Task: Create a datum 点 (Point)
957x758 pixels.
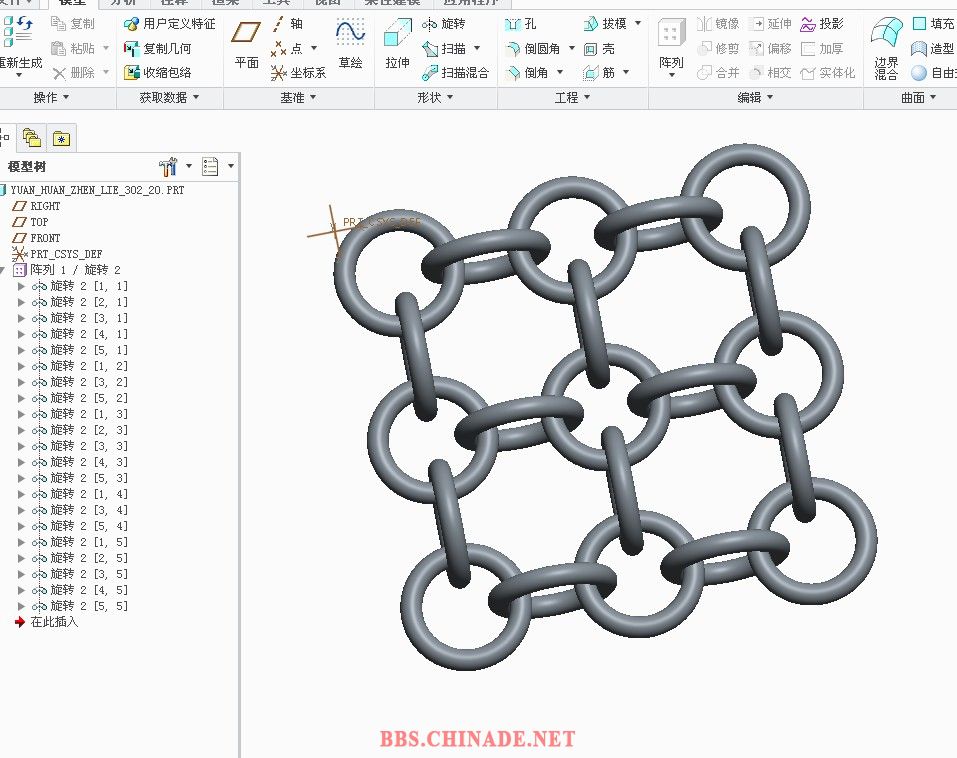Action: (287, 48)
